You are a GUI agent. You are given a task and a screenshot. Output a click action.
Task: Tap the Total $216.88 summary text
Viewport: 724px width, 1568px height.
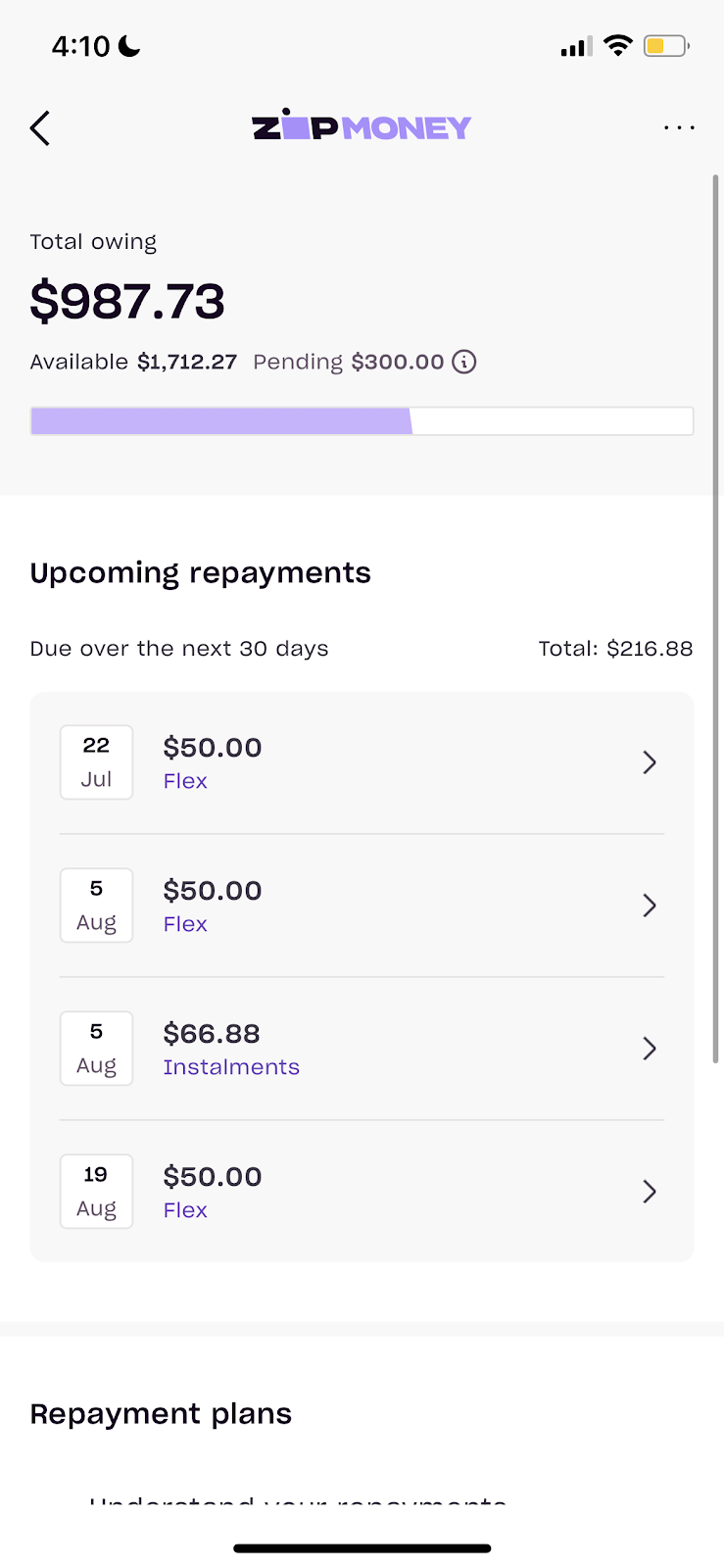click(615, 649)
